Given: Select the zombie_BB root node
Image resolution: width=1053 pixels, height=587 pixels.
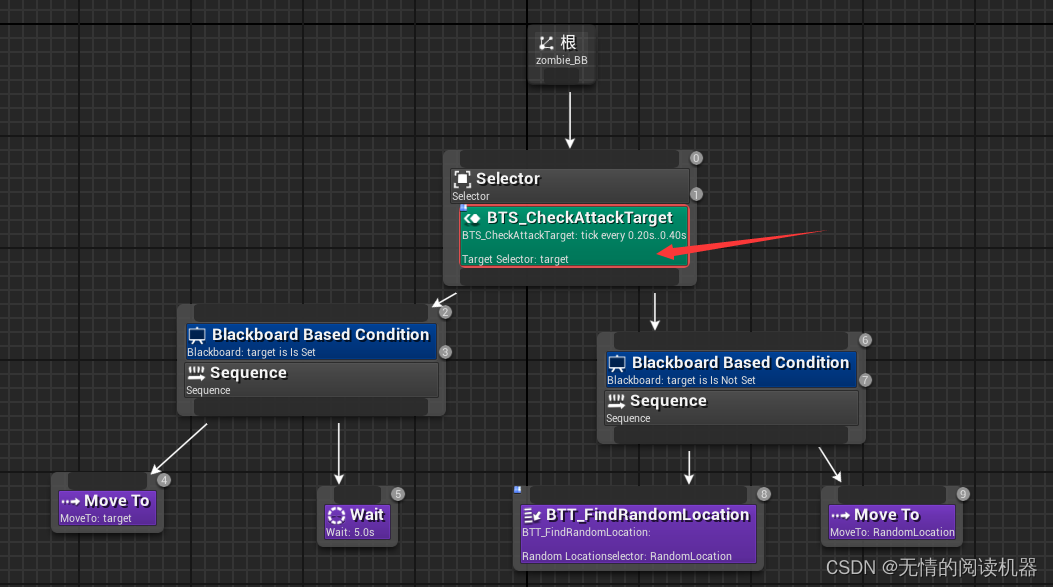Looking at the screenshot, I should click(561, 59).
